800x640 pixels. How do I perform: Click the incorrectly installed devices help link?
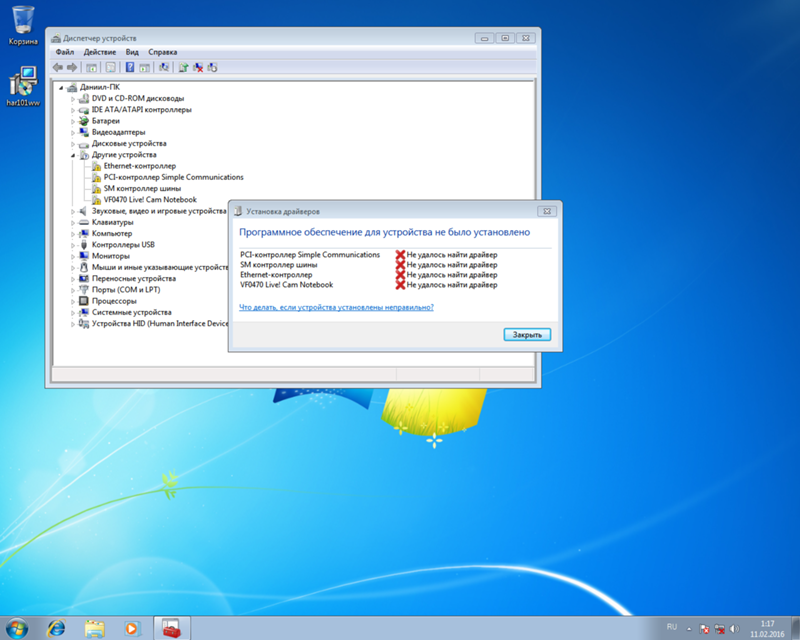click(x=336, y=307)
